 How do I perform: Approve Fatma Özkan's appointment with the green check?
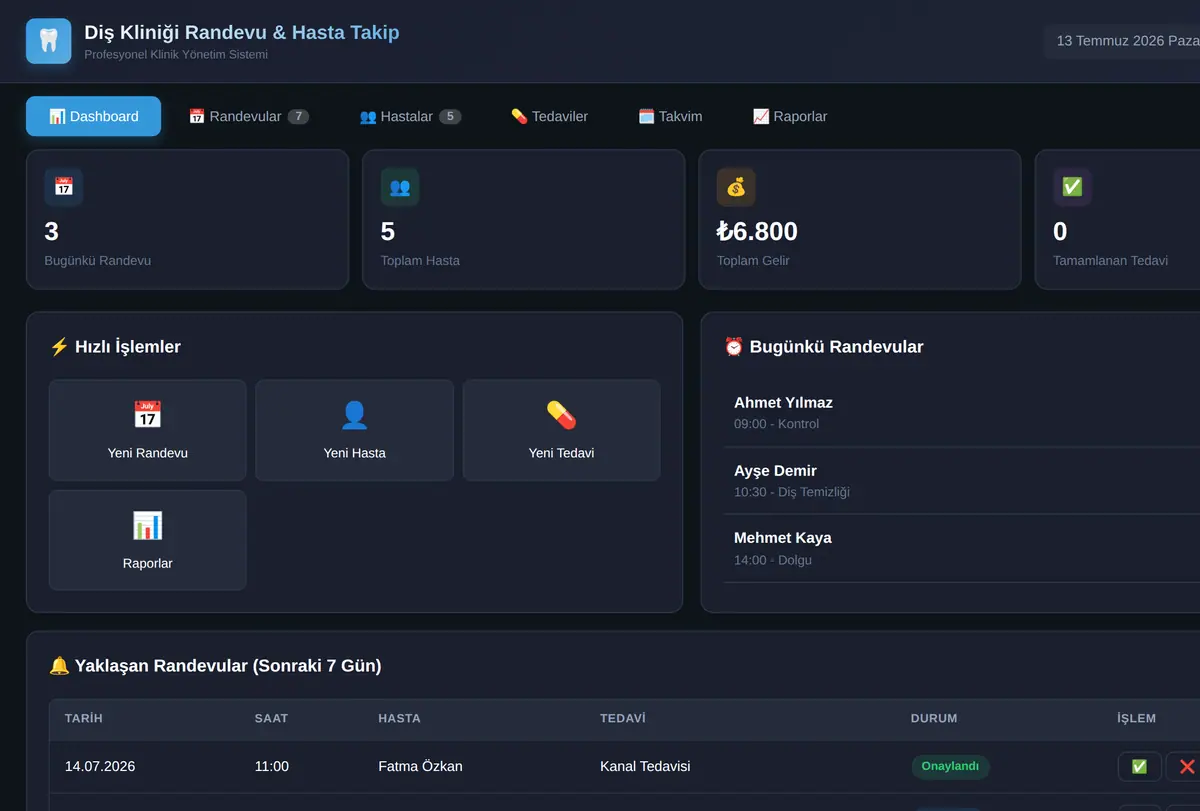click(x=1139, y=766)
